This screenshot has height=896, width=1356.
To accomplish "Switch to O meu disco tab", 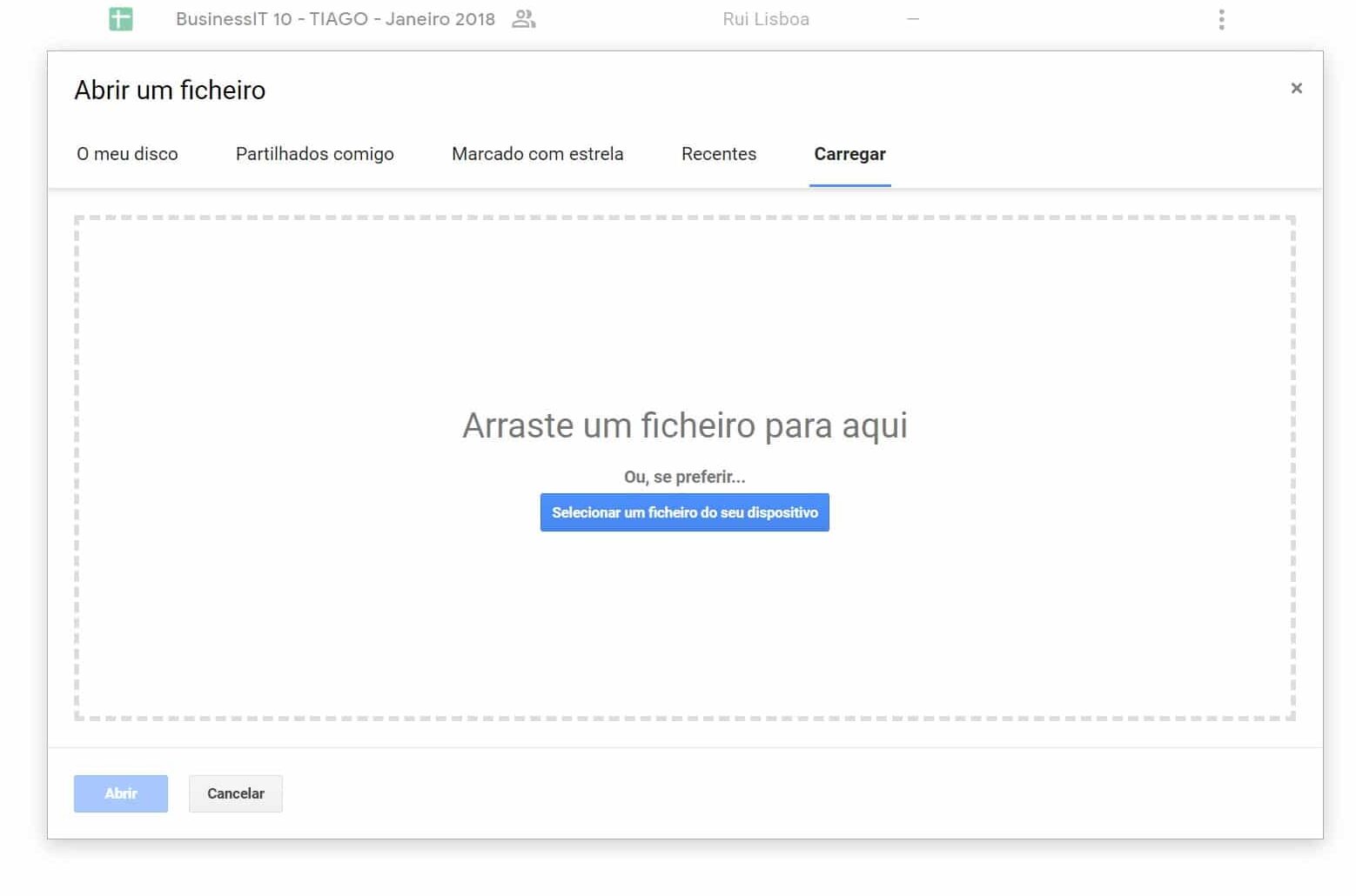I will point(127,154).
